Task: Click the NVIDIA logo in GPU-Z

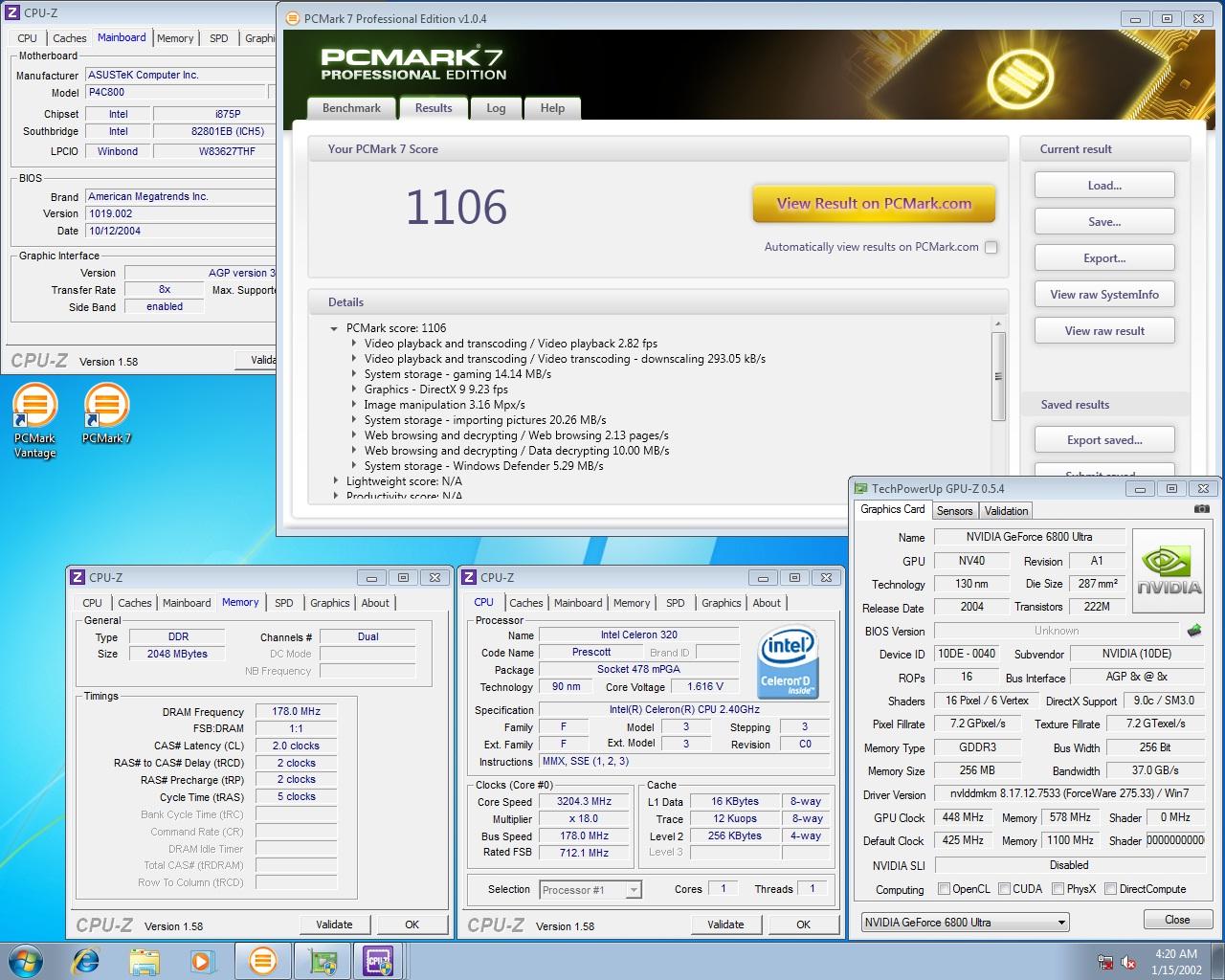Action: click(x=1169, y=571)
